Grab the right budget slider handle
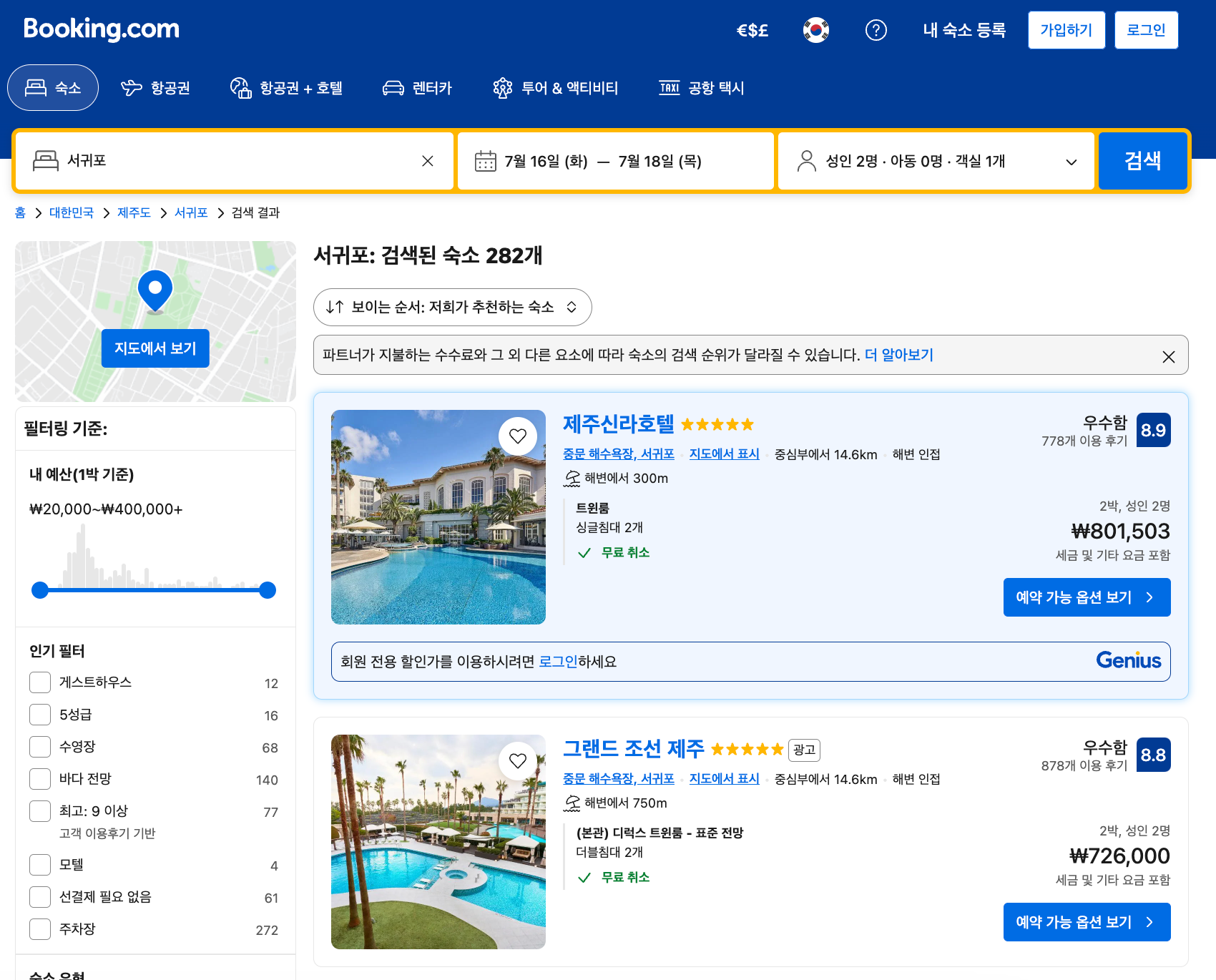 268,590
